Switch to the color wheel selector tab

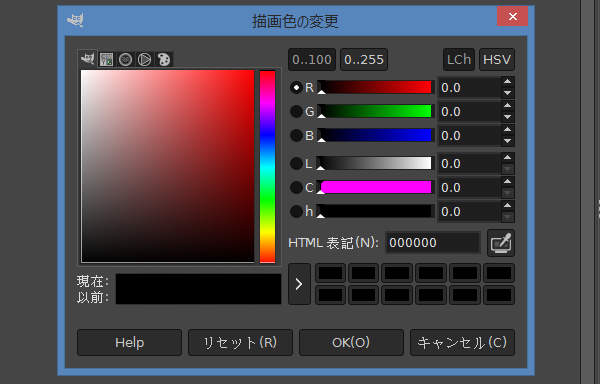pyautogui.click(x=144, y=59)
